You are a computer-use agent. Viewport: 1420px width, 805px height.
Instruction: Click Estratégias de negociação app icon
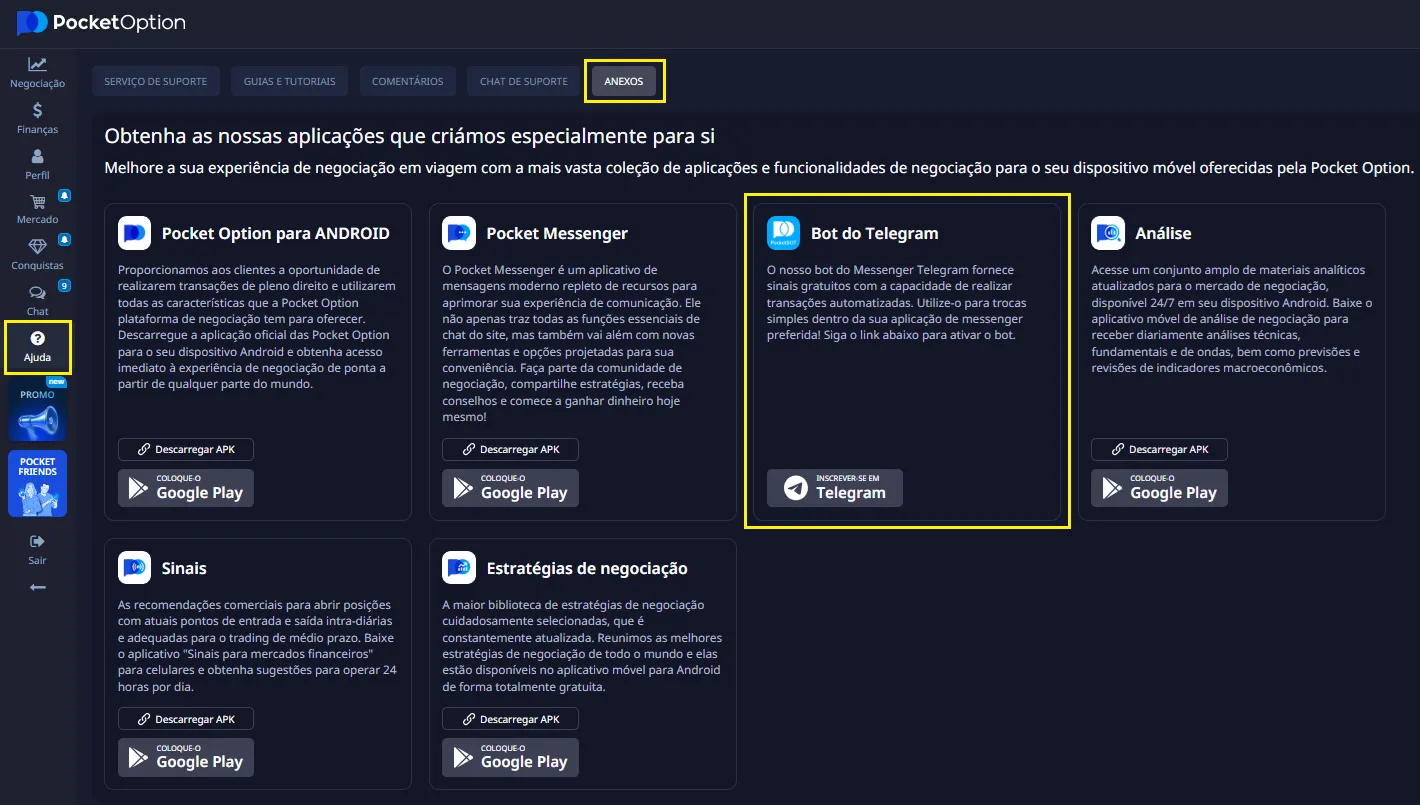pos(459,568)
